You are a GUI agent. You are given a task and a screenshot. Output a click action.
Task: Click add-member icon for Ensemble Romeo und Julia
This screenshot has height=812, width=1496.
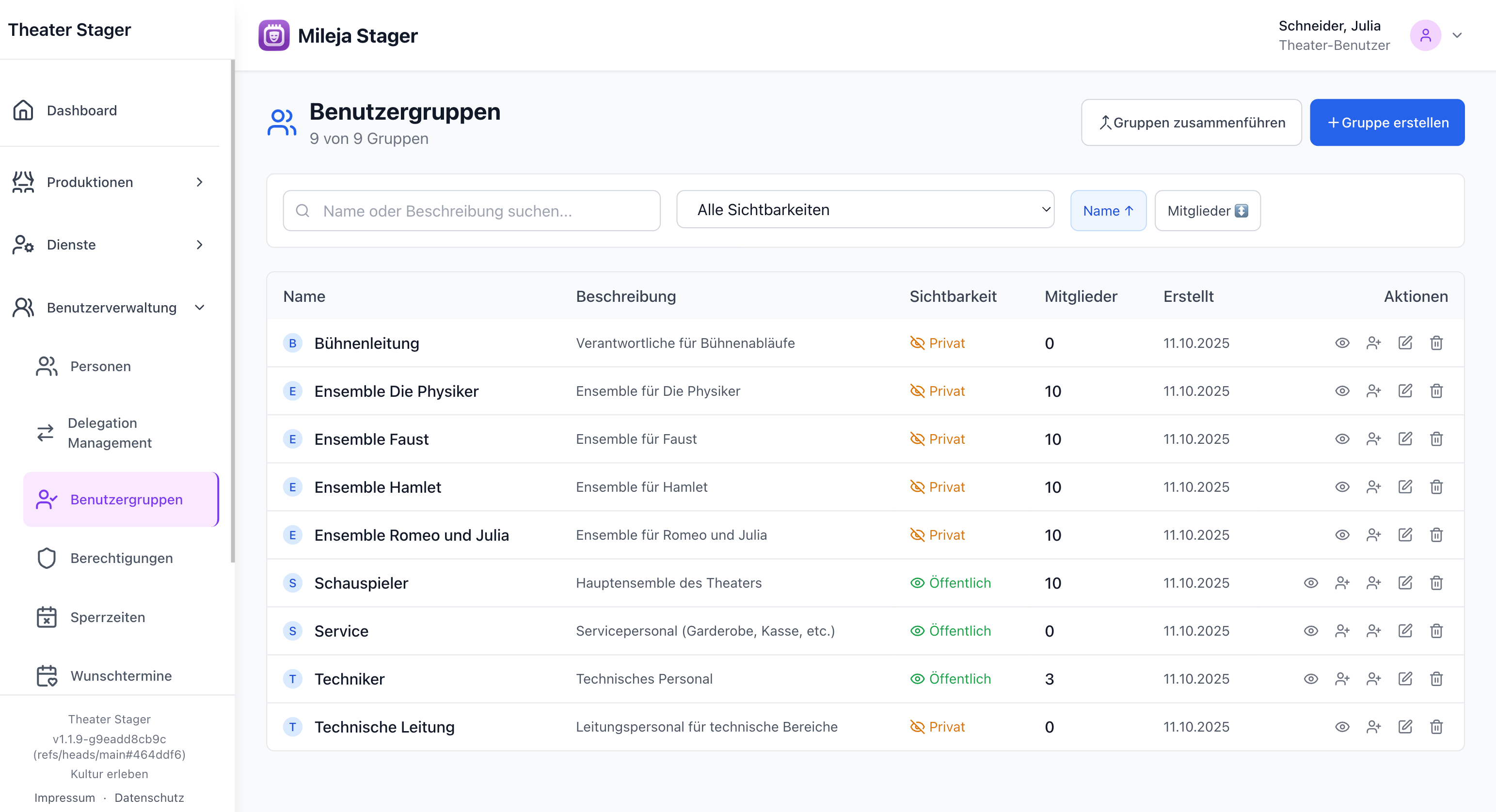pyautogui.click(x=1373, y=534)
